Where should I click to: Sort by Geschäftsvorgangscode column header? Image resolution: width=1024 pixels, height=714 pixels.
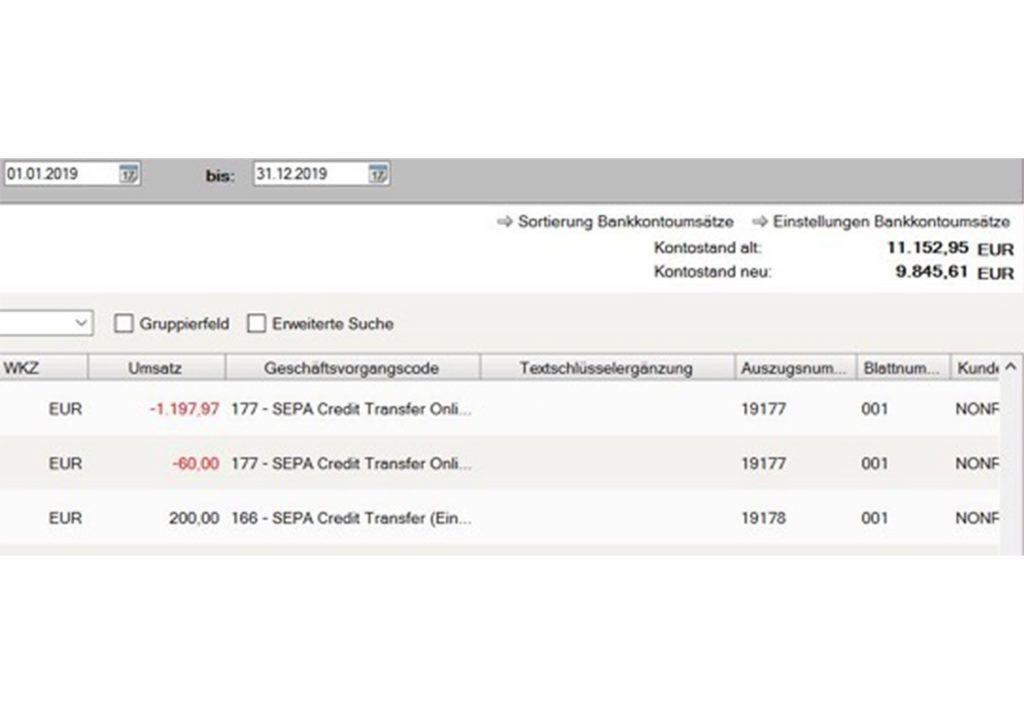pos(353,368)
